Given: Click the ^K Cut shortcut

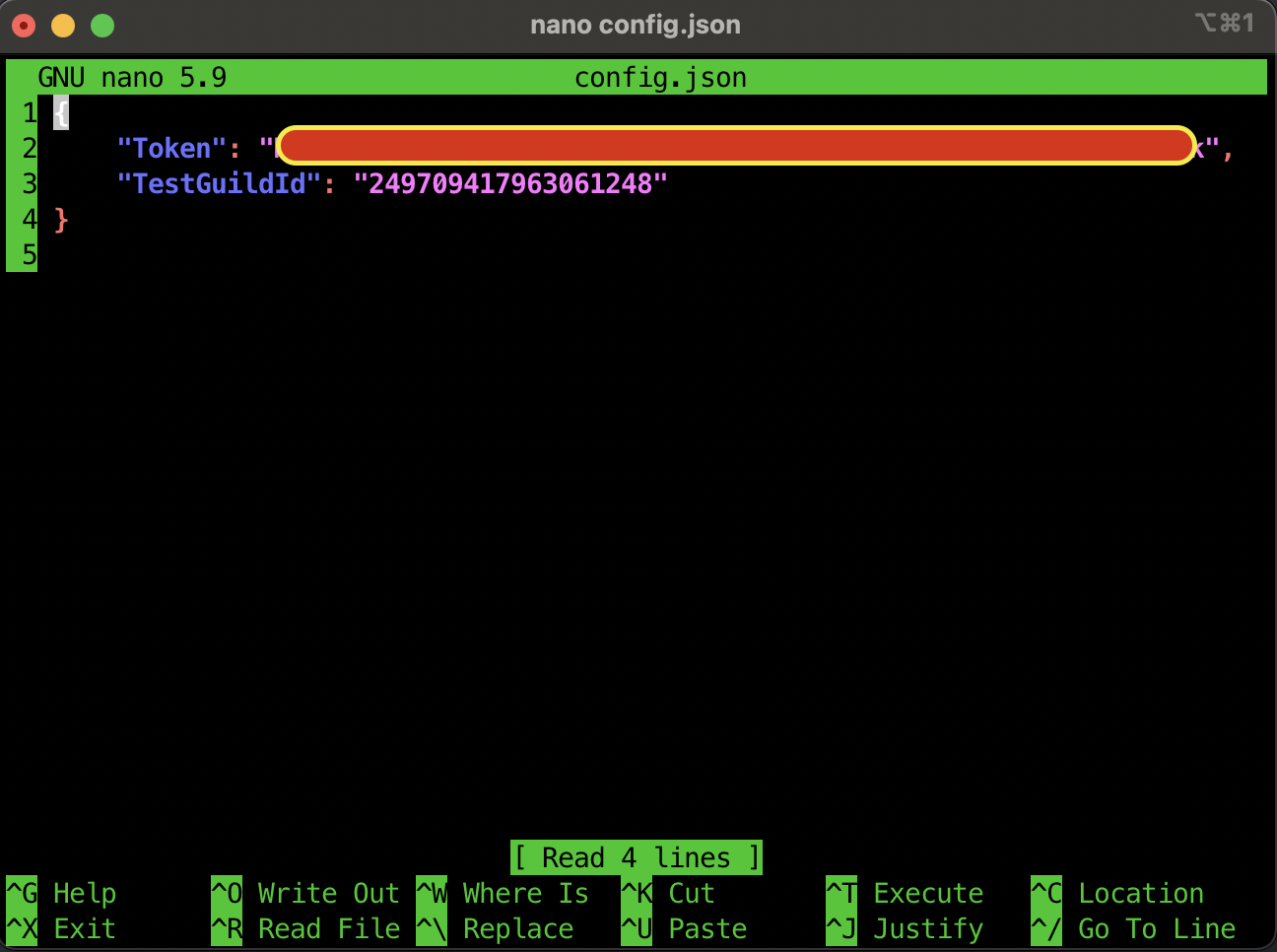Looking at the screenshot, I should point(670,893).
